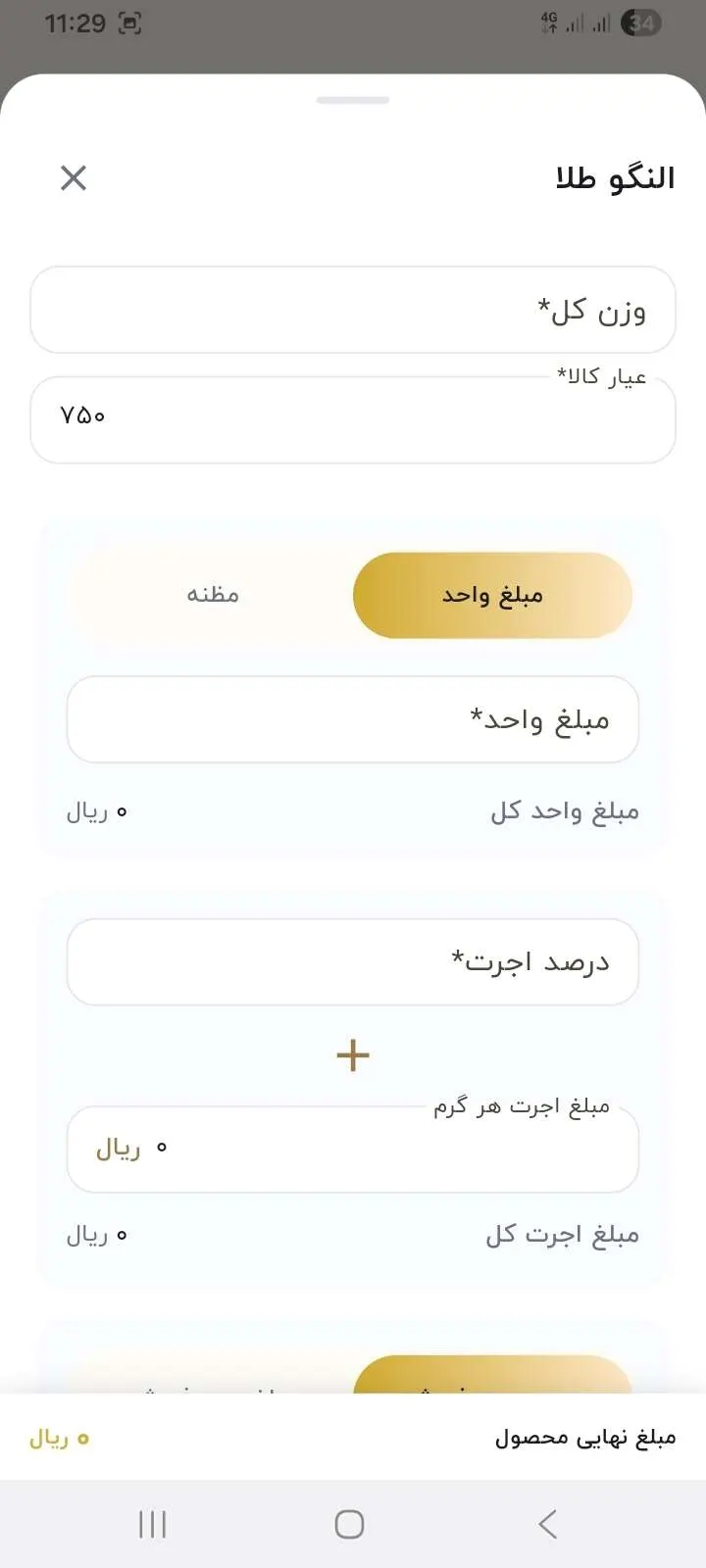Tap the Android home navigation icon

349,1524
